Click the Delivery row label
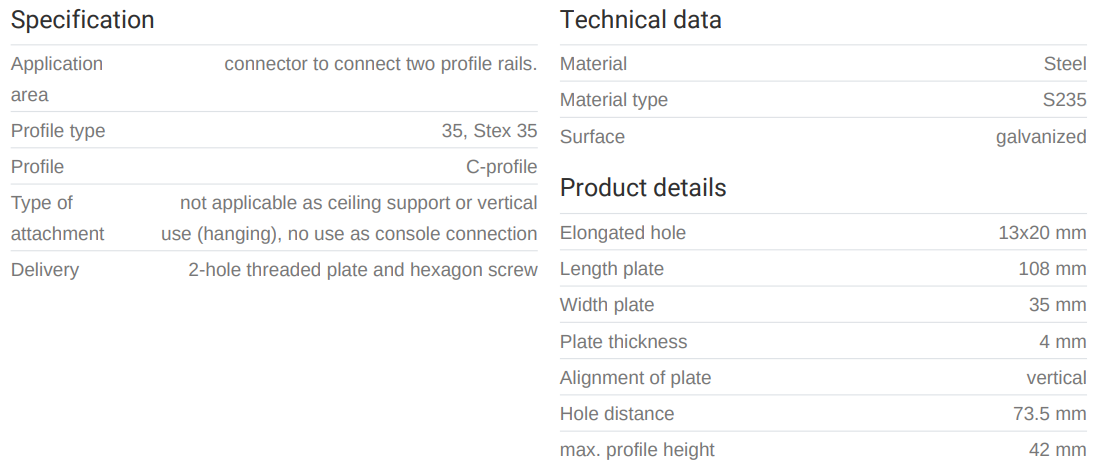 click(45, 270)
